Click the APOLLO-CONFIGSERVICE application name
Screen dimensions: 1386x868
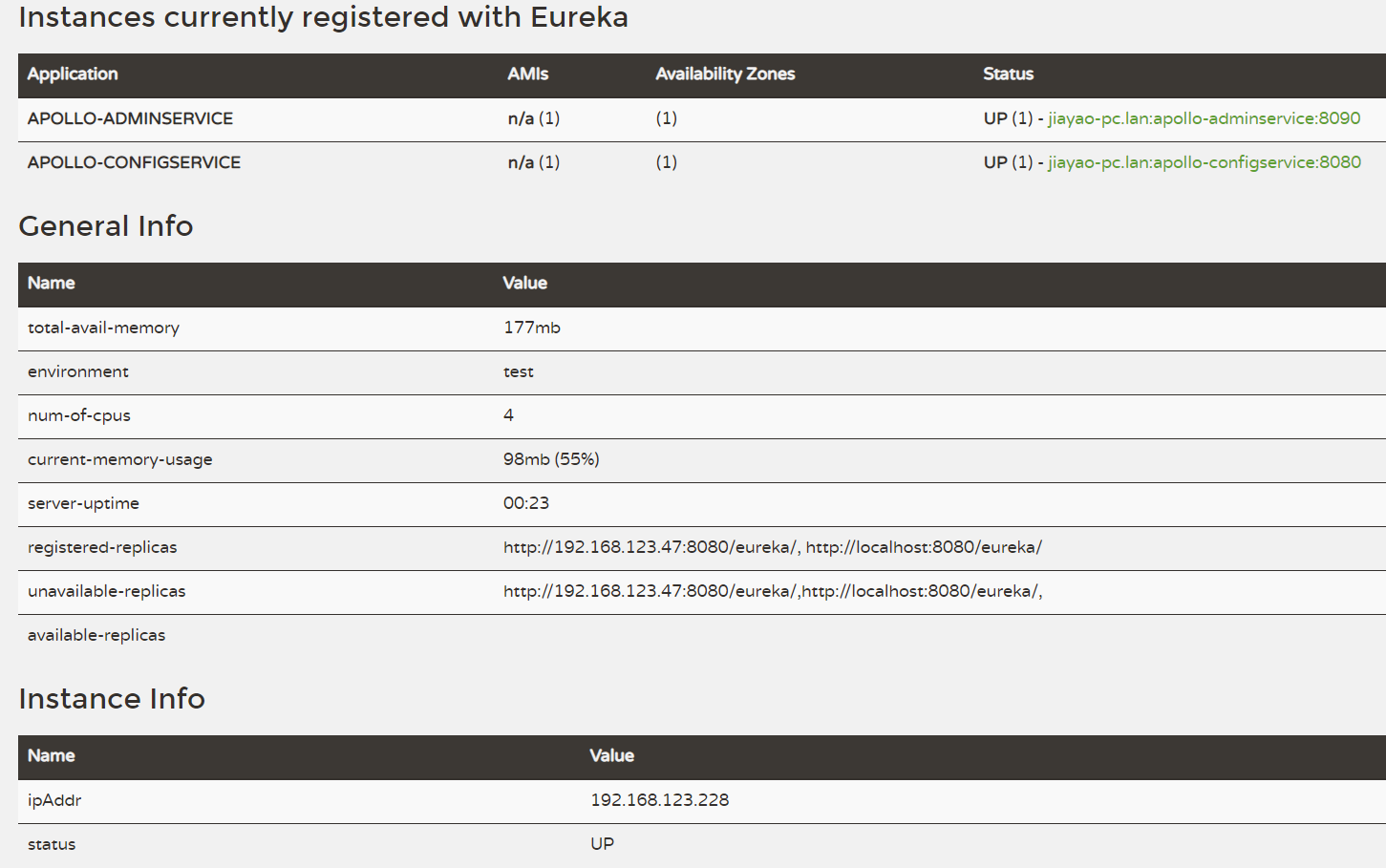point(134,162)
